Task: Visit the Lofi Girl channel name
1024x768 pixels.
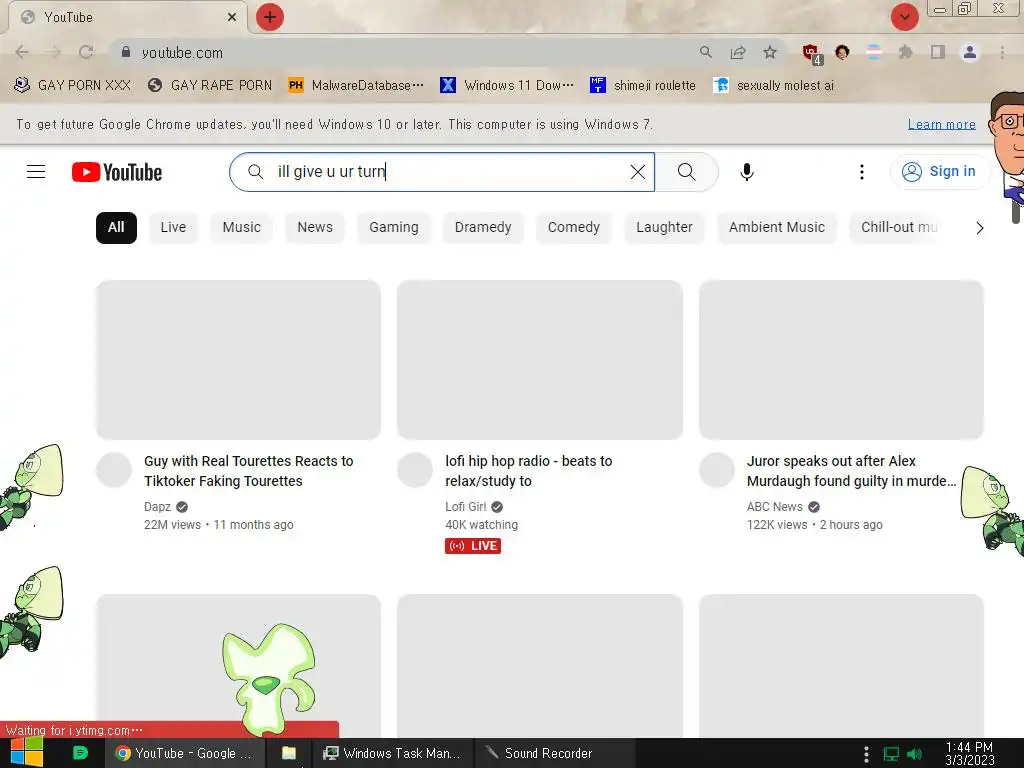Action: click(466, 507)
